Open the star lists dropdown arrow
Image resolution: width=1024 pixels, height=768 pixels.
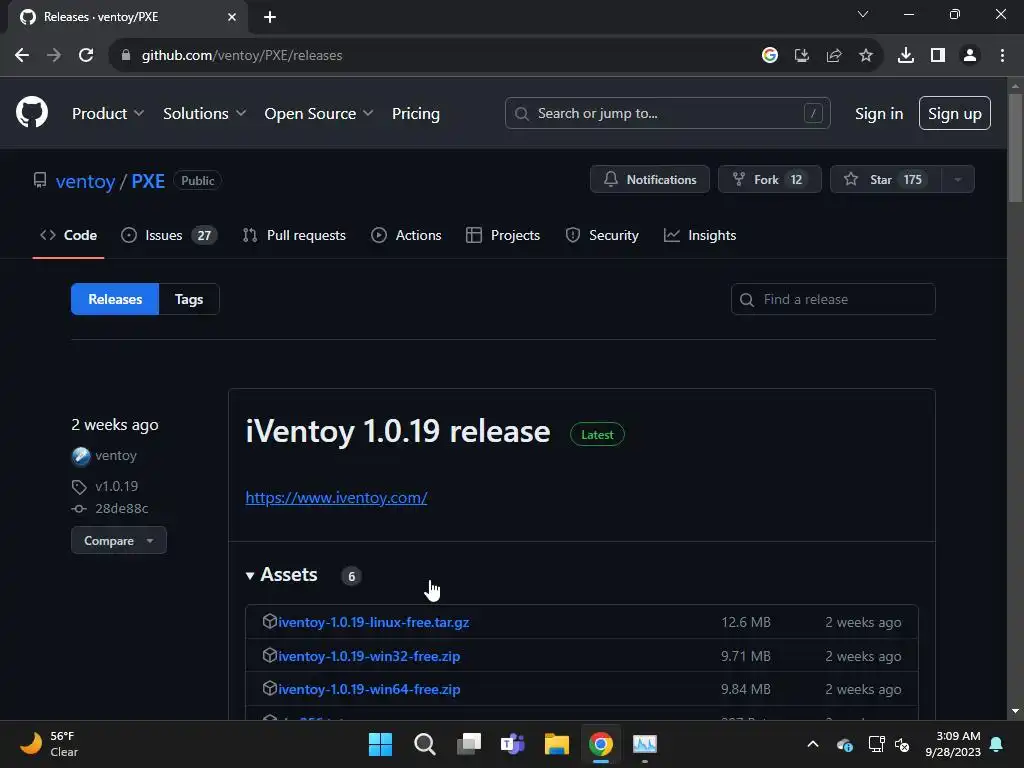pyautogui.click(x=958, y=180)
